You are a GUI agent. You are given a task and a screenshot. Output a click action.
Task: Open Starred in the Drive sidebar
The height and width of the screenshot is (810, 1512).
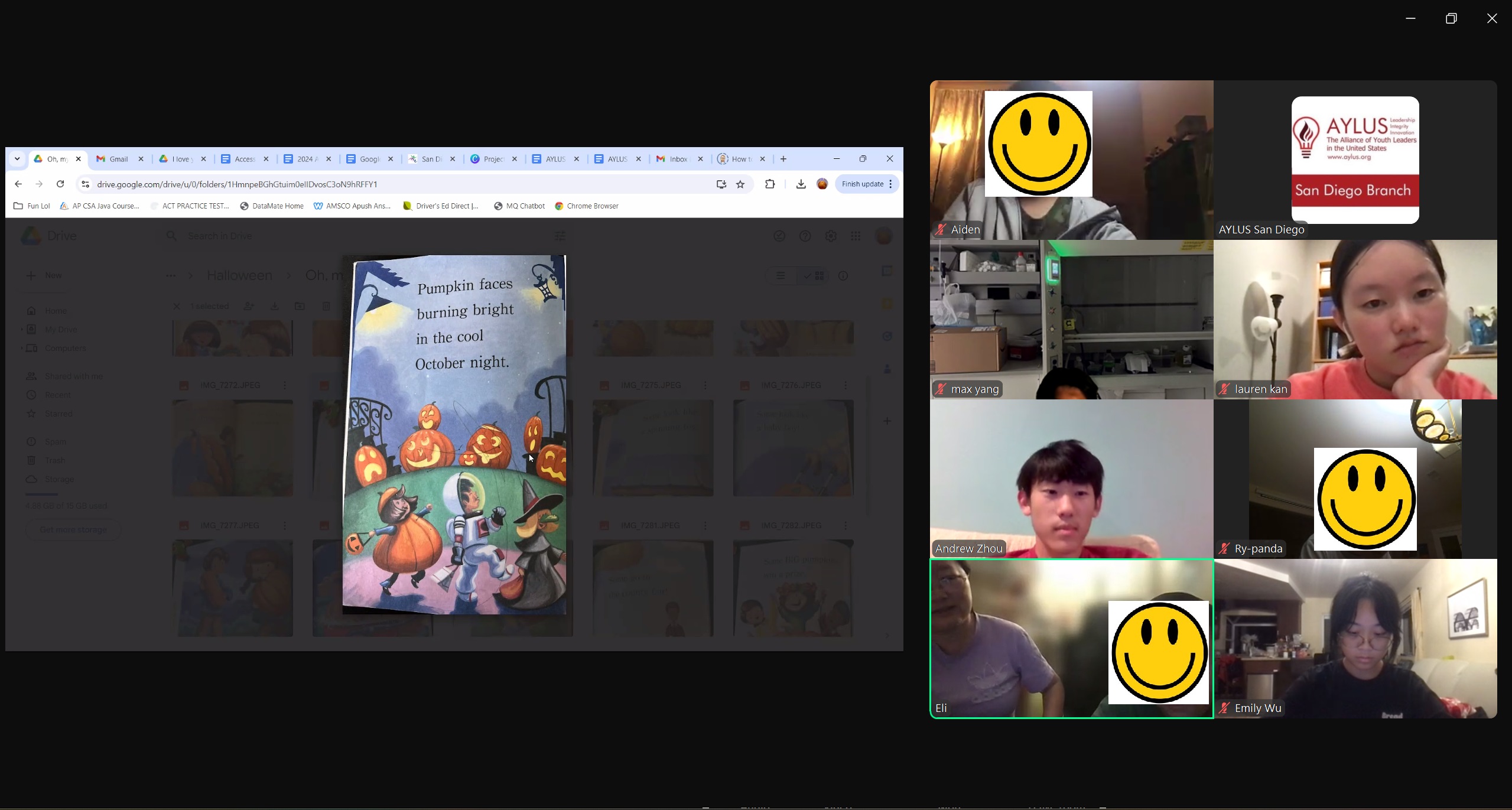(x=58, y=414)
